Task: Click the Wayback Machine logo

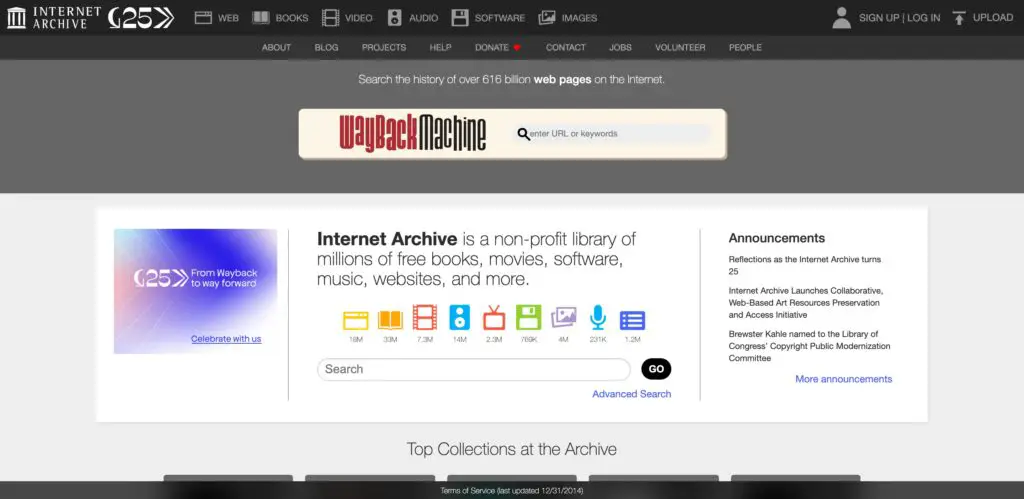Action: 413,133
